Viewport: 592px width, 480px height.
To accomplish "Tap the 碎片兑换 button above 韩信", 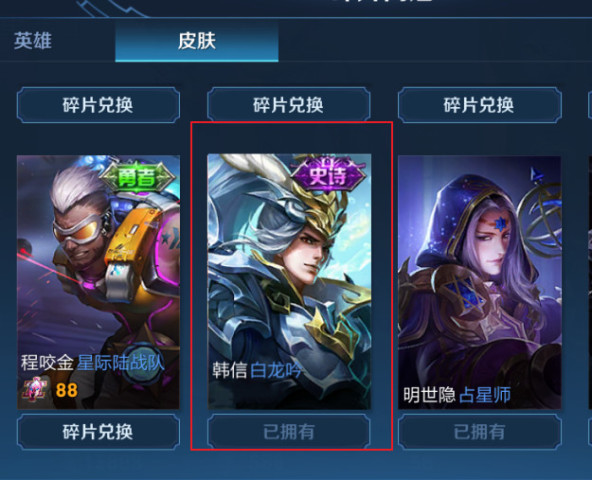I will (288, 105).
